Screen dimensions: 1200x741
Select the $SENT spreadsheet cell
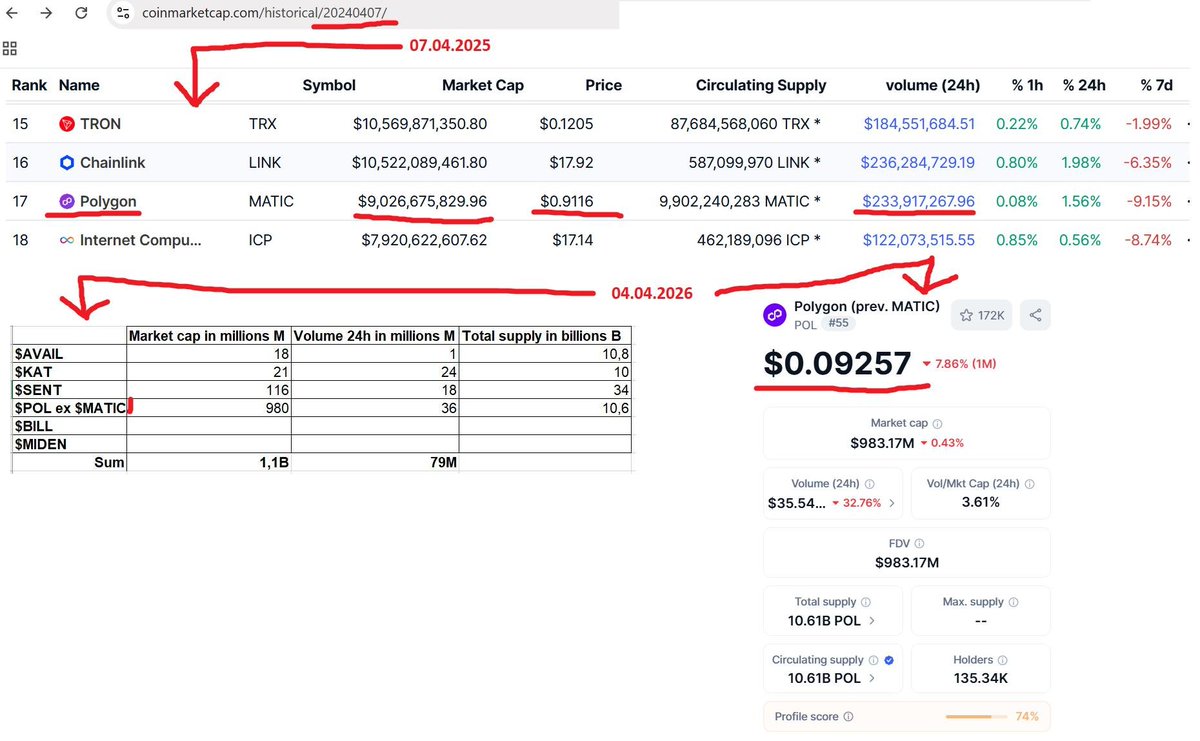tap(69, 389)
